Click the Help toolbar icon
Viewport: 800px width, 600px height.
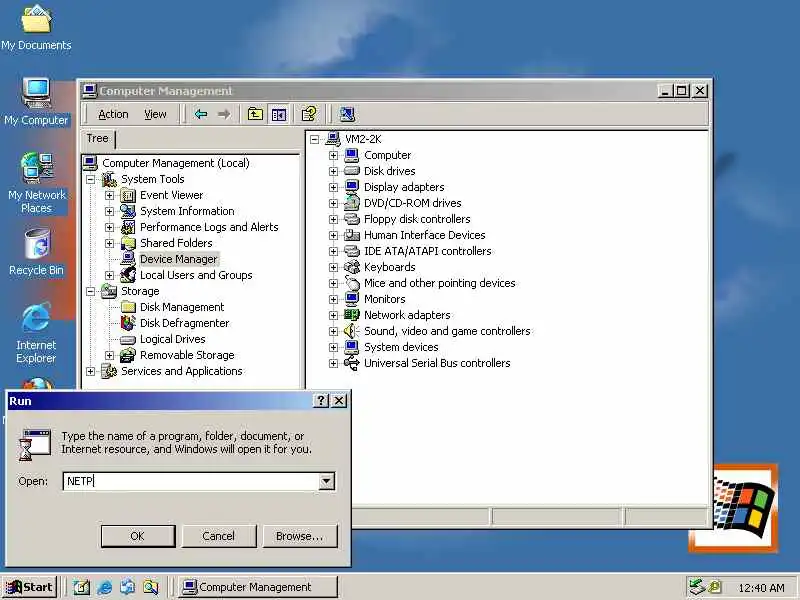click(x=309, y=114)
